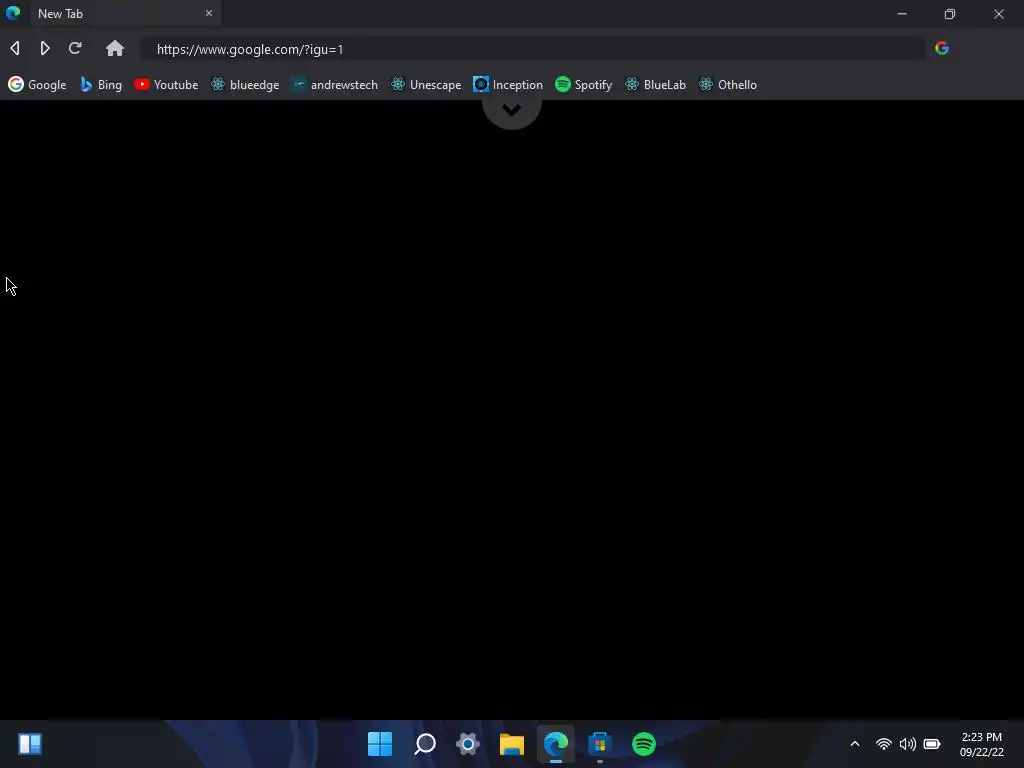Open the Unescape bookmark

[x=426, y=85]
